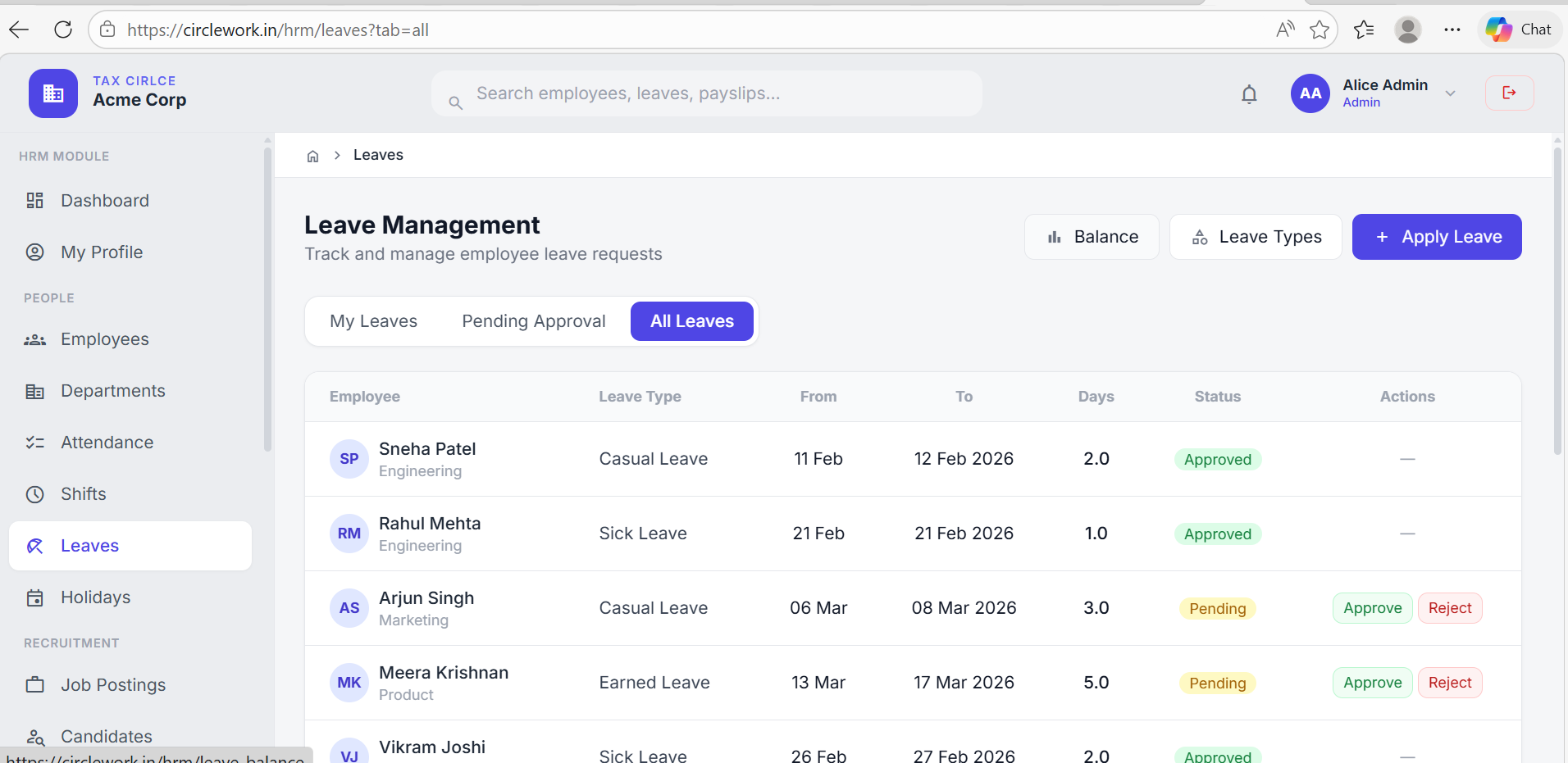Open the Copilot Chat in browser toolbar
Screen dimensions: 1568x763
pos(1519,29)
